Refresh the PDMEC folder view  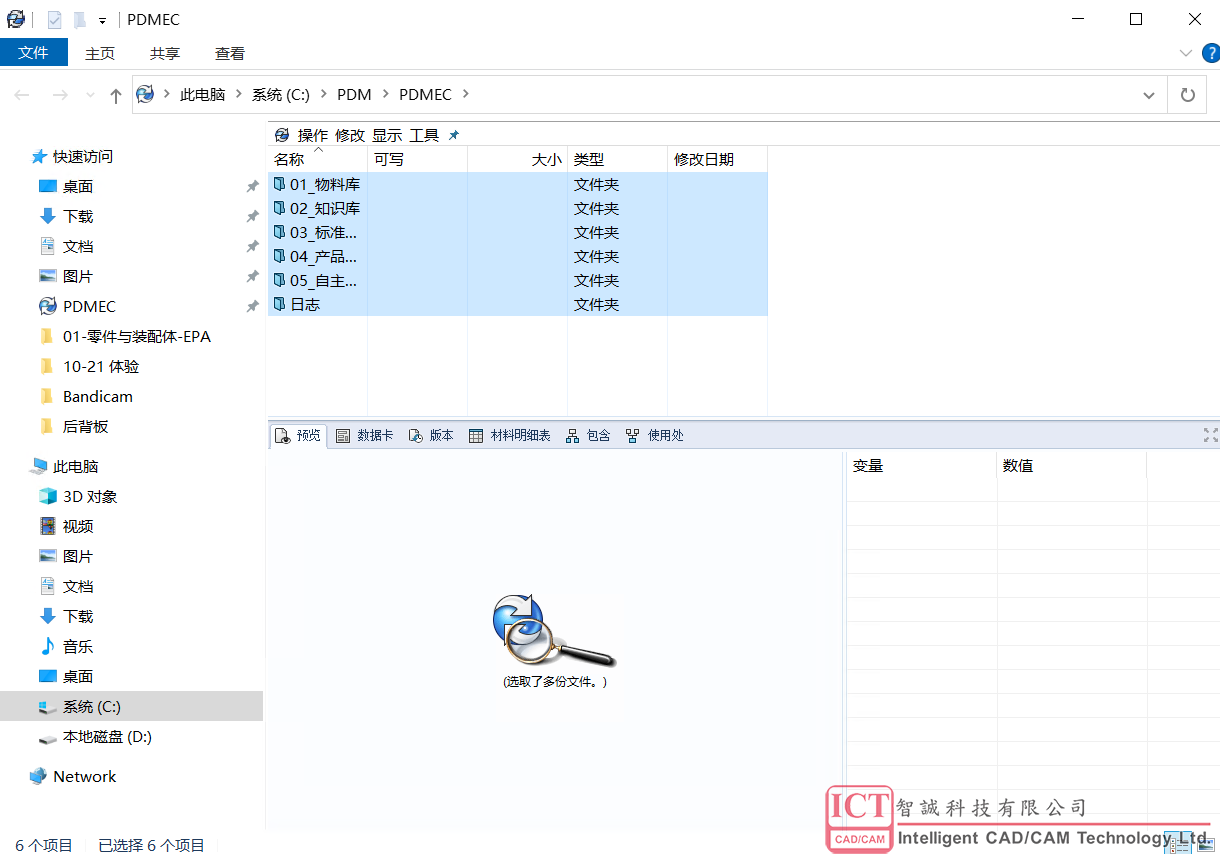point(1188,95)
